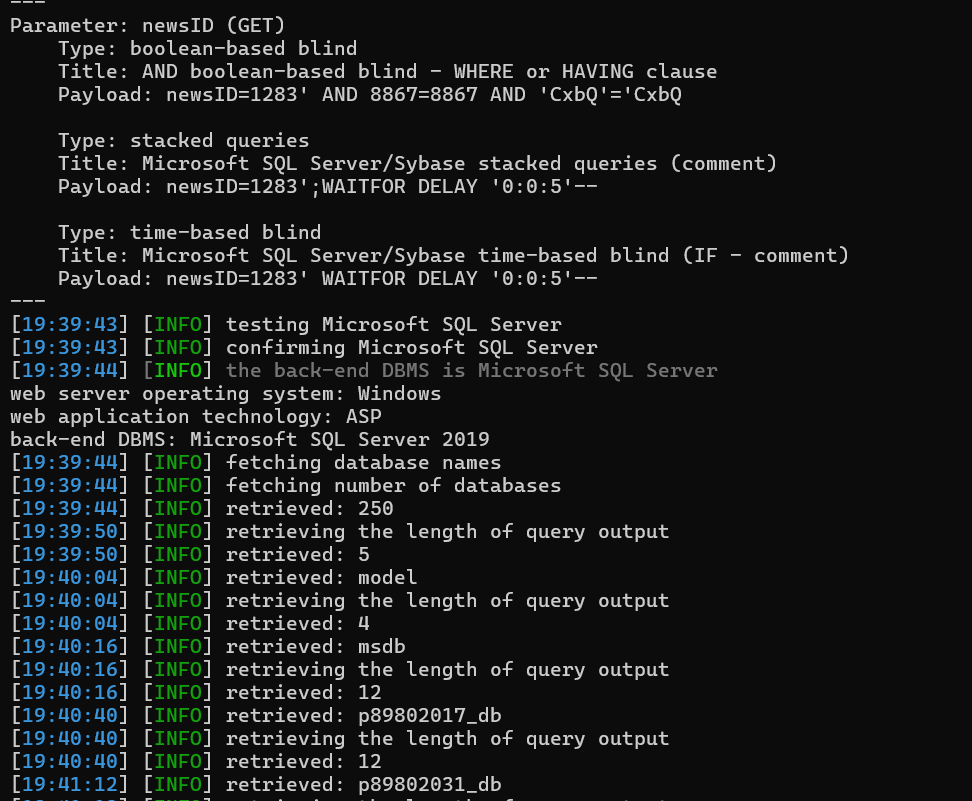This screenshot has height=801, width=972.
Task: Click 'retrieving the length' entry at 19:39:50
Action: coord(448,531)
